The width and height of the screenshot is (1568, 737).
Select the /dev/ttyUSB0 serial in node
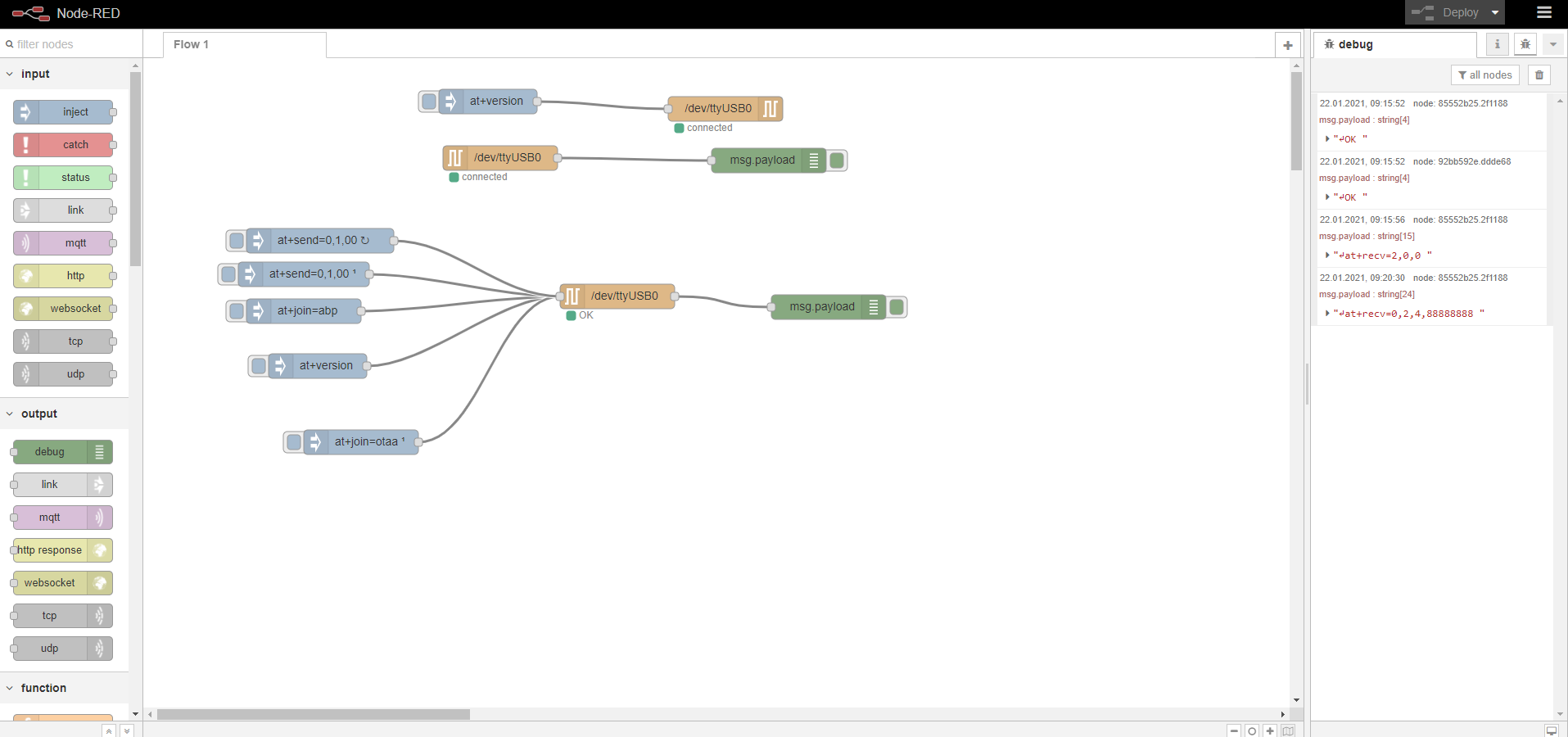[500, 158]
